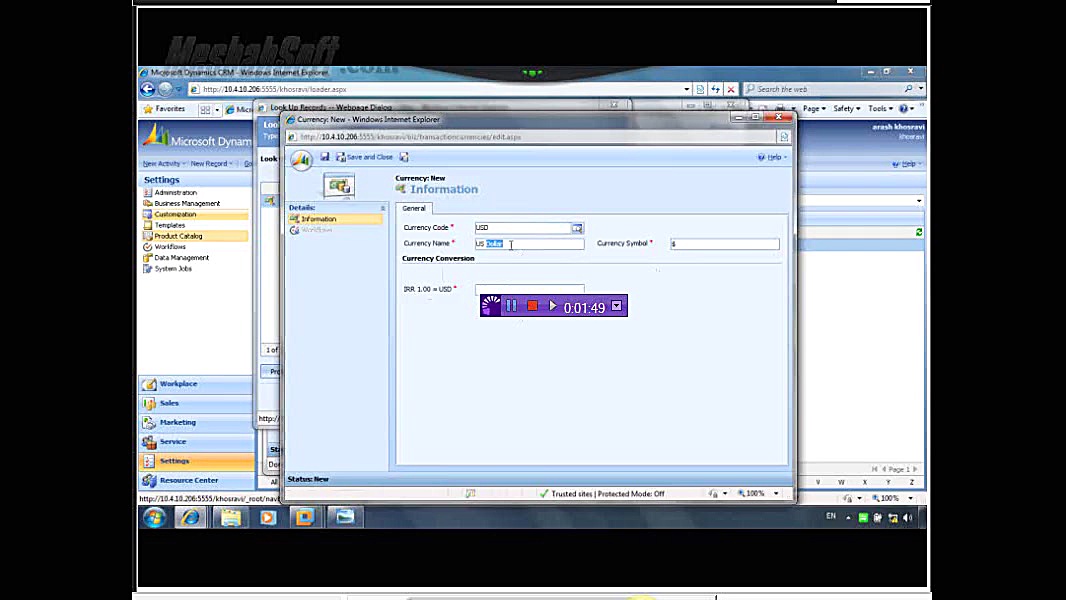Viewport: 1066px width, 600px height.
Task: Click the browser Back button
Action: 148,89
